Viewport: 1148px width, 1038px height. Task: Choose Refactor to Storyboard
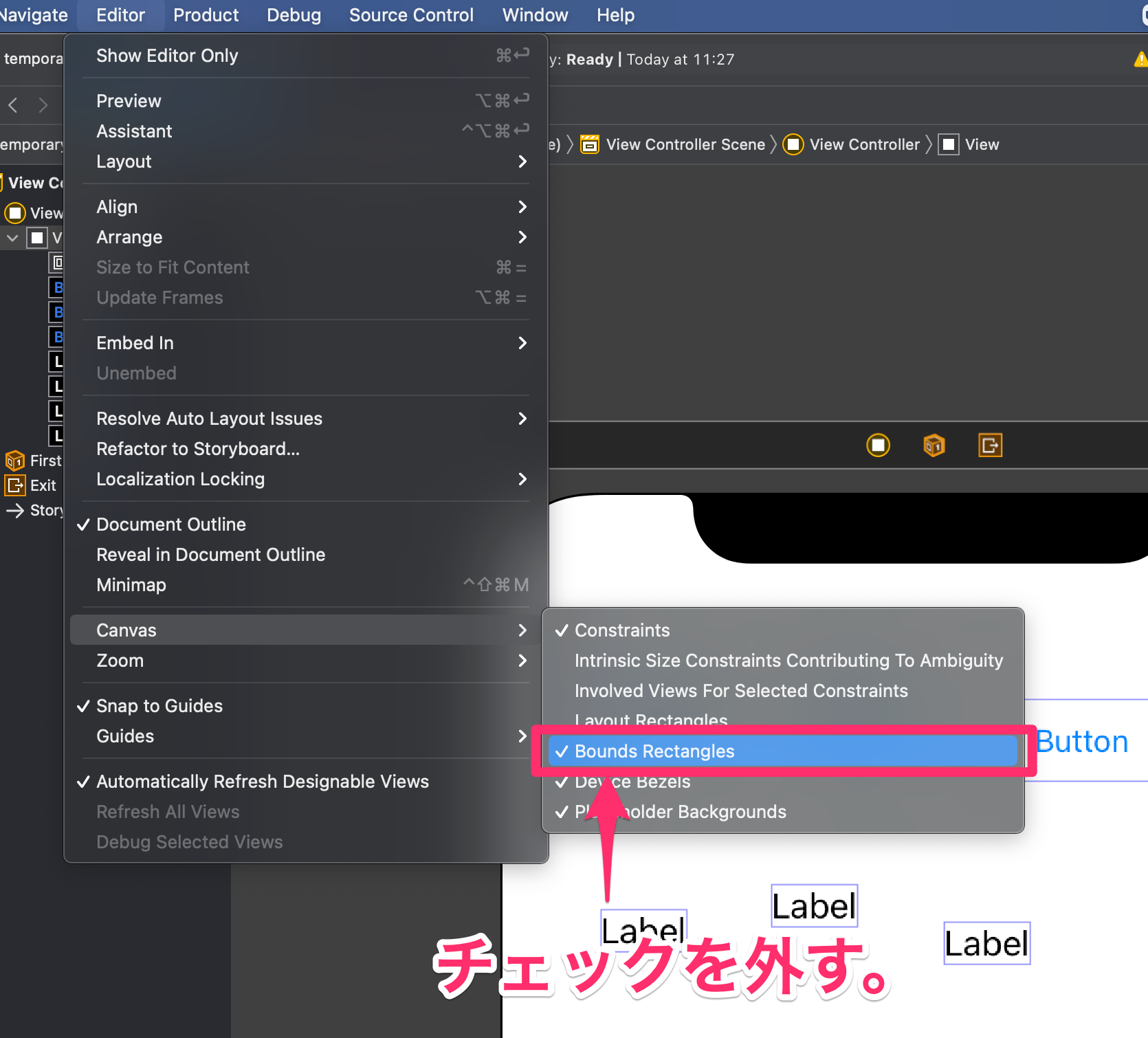(198, 449)
